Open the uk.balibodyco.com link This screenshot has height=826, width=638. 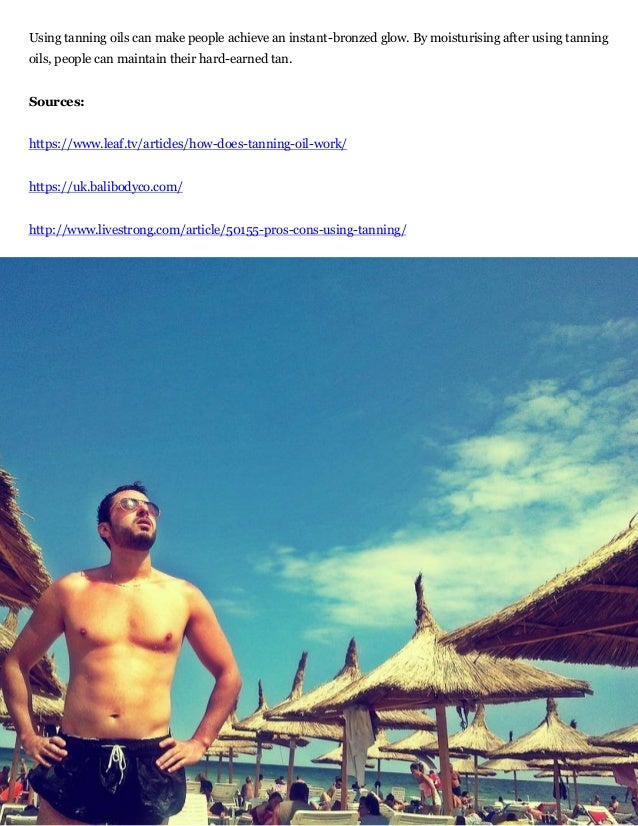click(106, 186)
